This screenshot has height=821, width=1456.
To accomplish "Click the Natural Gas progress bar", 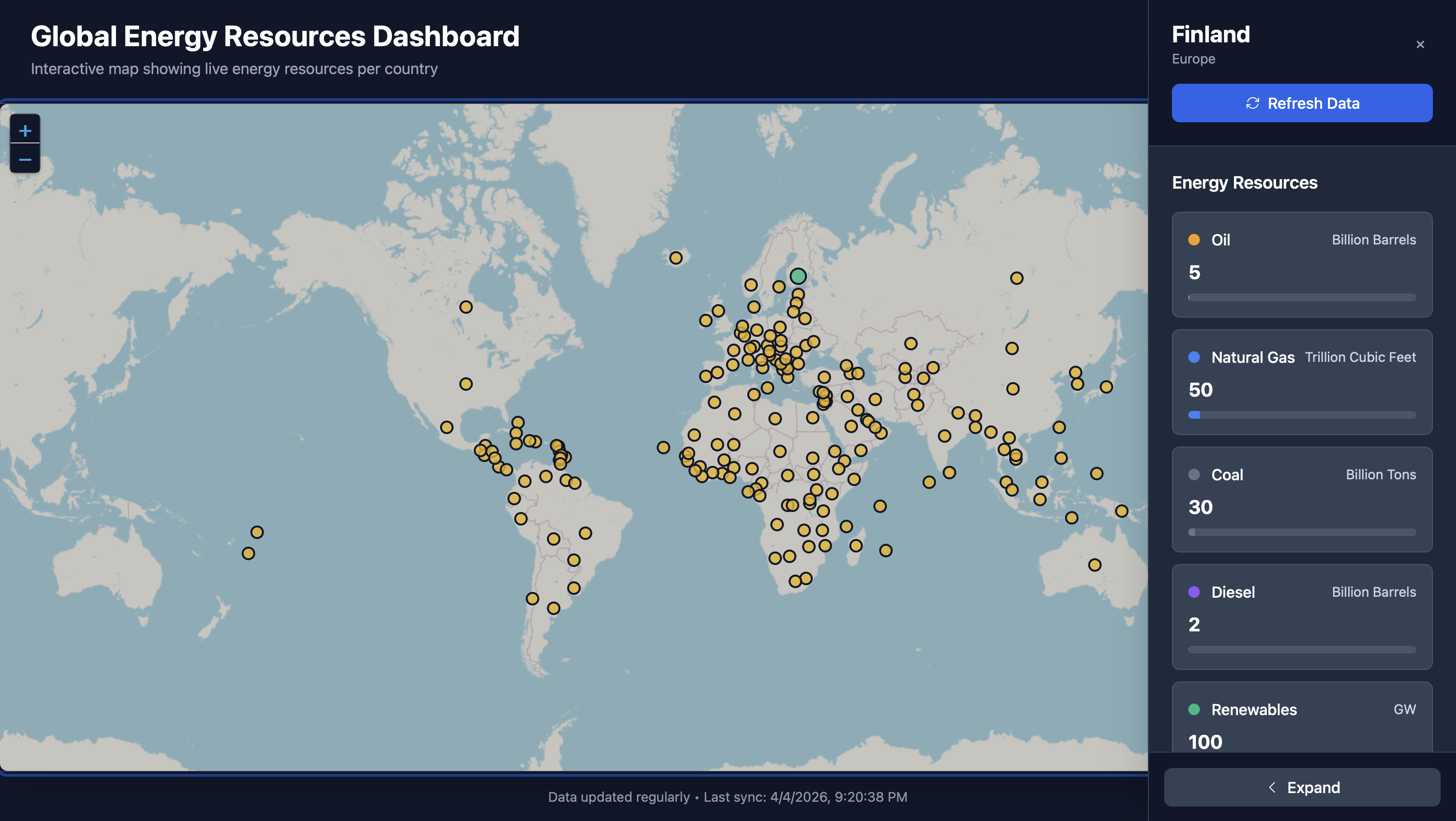I will (1302, 415).
